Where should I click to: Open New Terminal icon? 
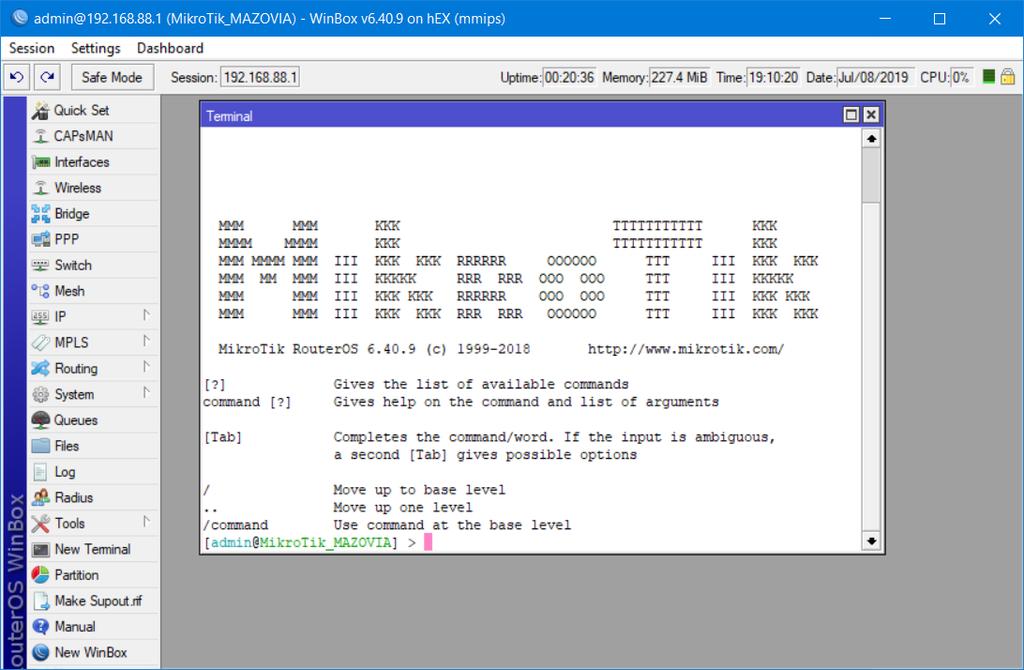[x=40, y=549]
